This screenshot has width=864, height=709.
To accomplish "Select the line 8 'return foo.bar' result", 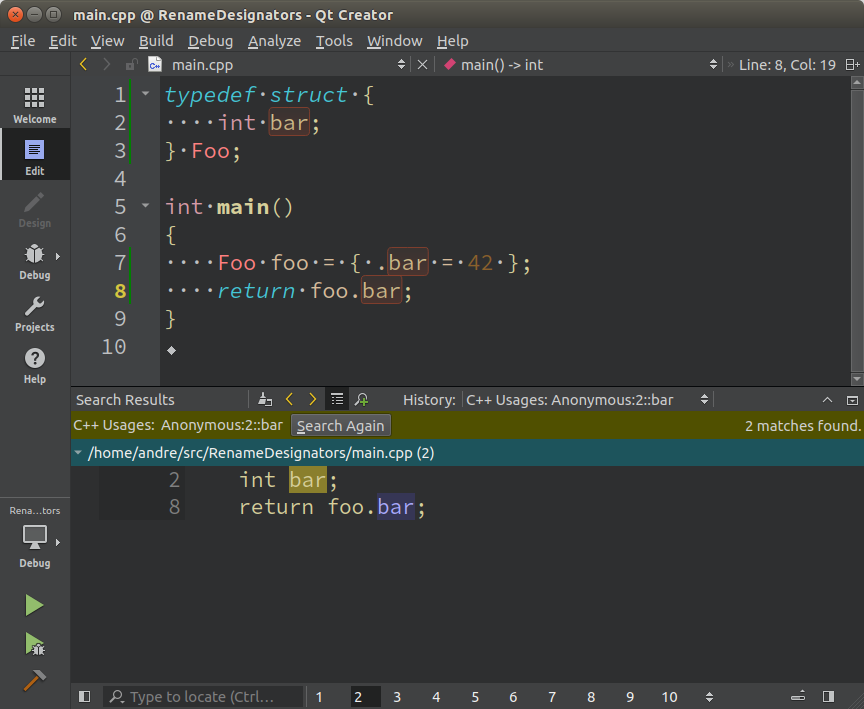I will 332,507.
